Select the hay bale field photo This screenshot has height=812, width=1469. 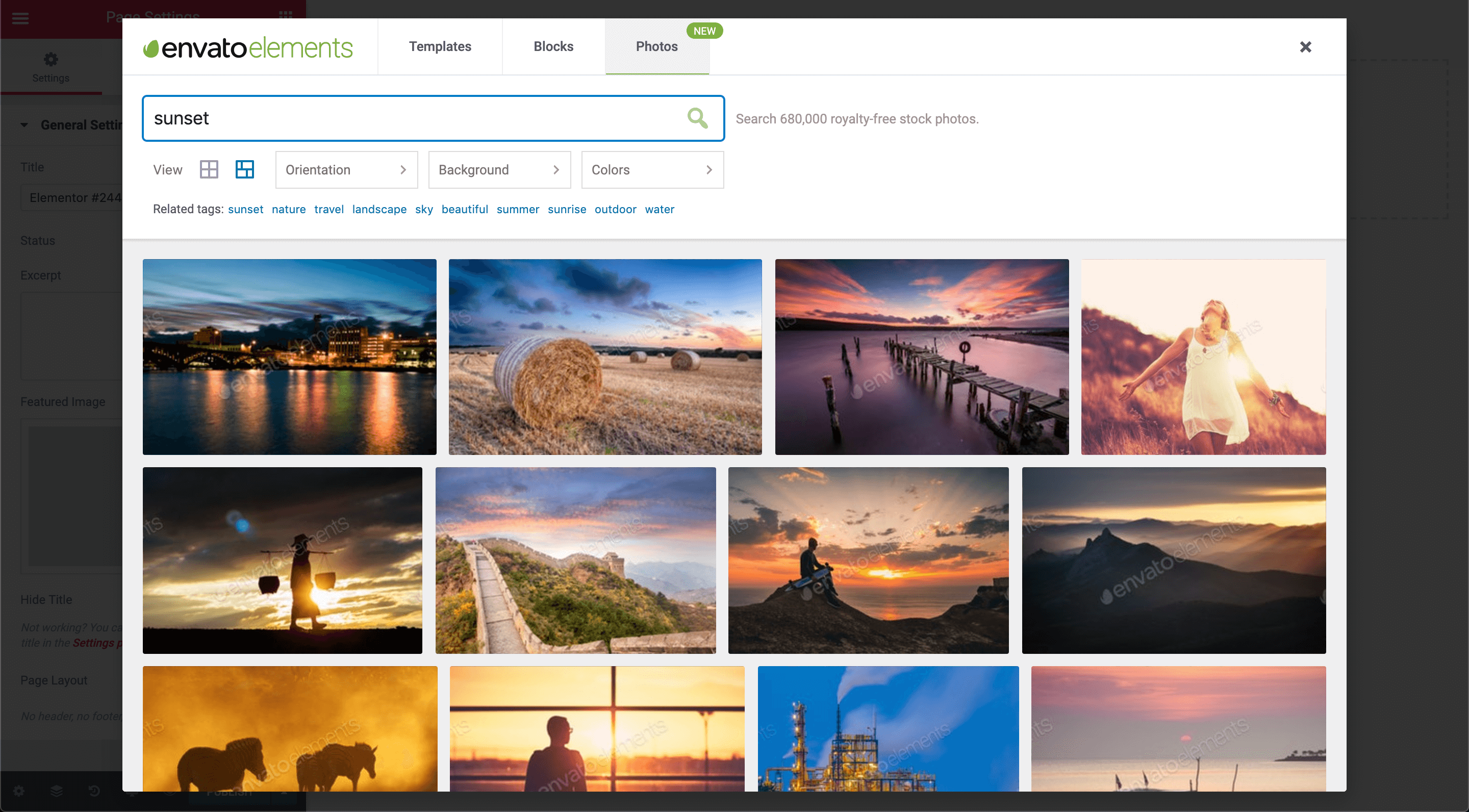tap(605, 357)
